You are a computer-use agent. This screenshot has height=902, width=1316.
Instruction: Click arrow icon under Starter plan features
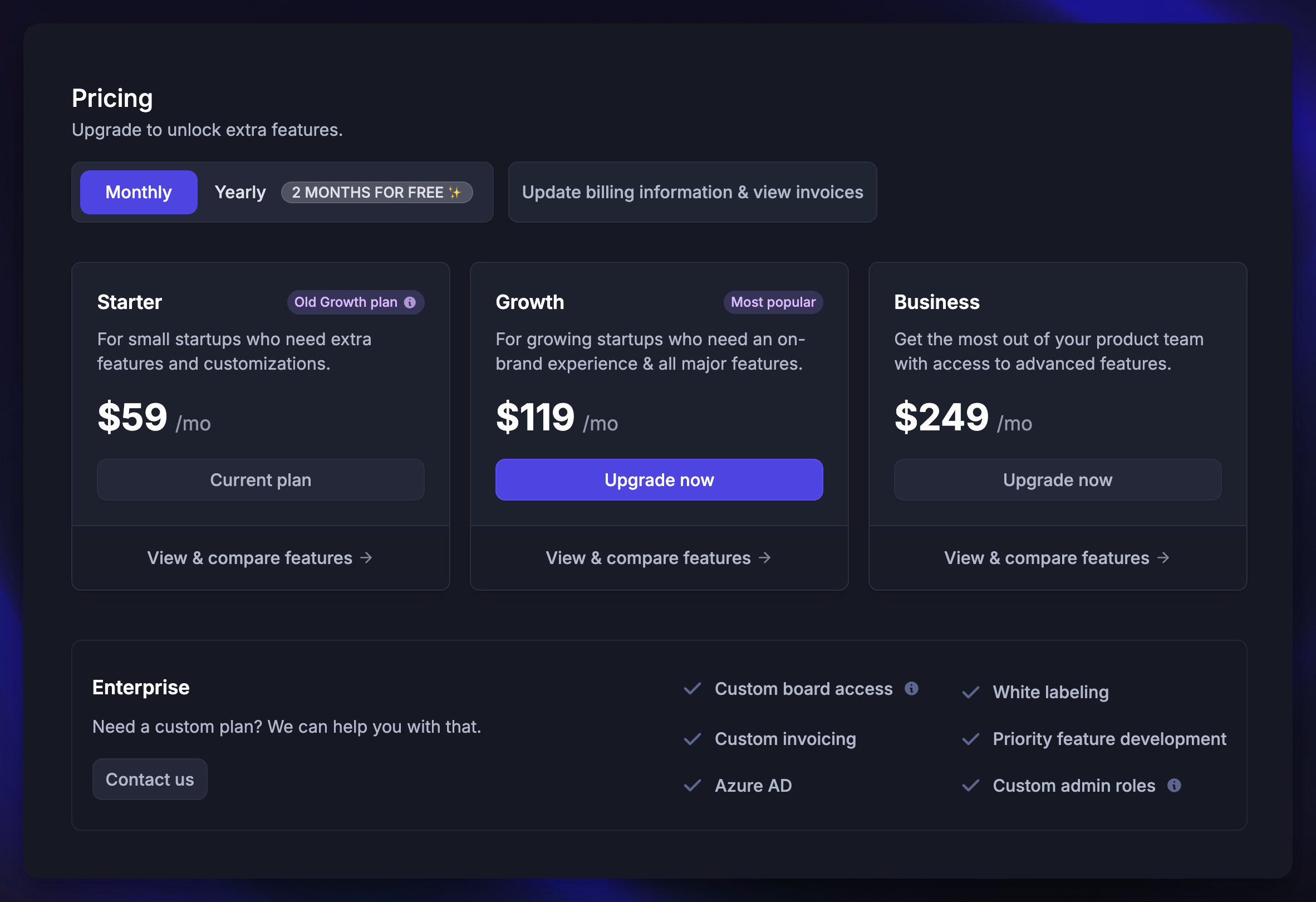pos(366,558)
